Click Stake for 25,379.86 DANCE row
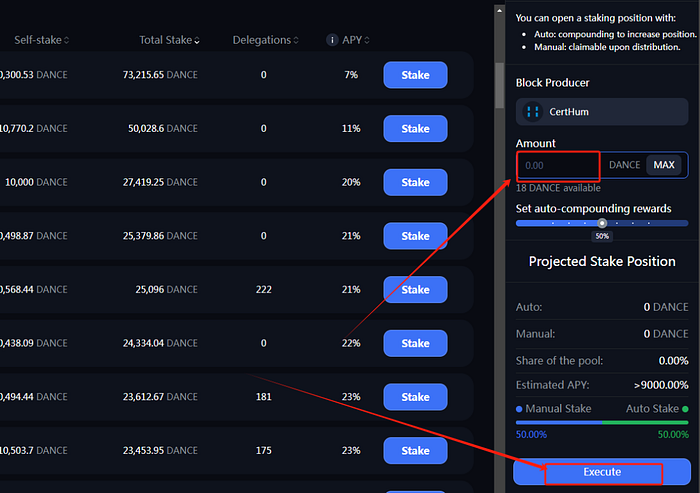Image resolution: width=700 pixels, height=493 pixels. [415, 236]
